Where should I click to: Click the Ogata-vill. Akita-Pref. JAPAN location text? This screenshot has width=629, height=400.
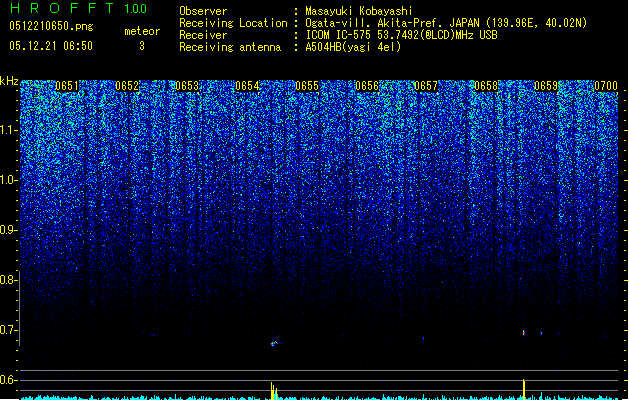pyautogui.click(x=446, y=23)
